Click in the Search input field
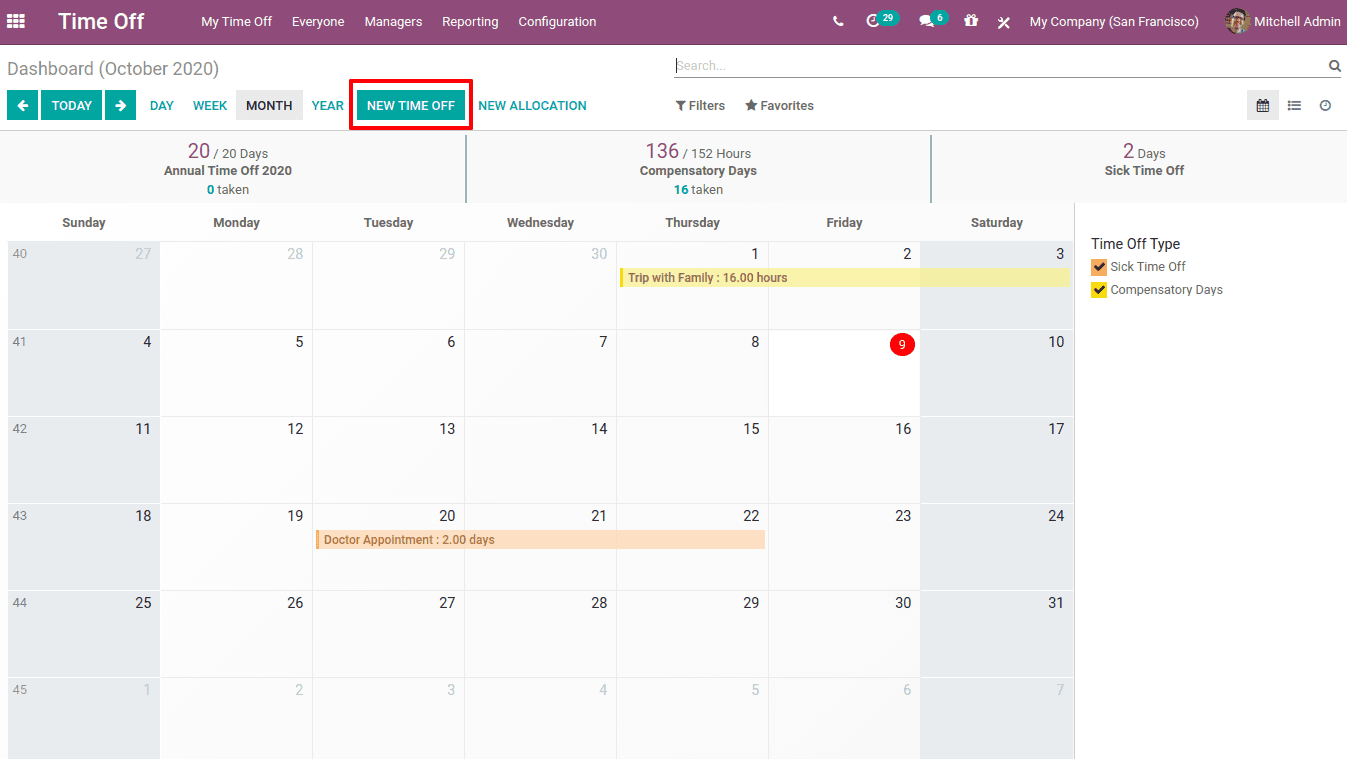Screen dimensions: 1347x759 click(1000, 66)
